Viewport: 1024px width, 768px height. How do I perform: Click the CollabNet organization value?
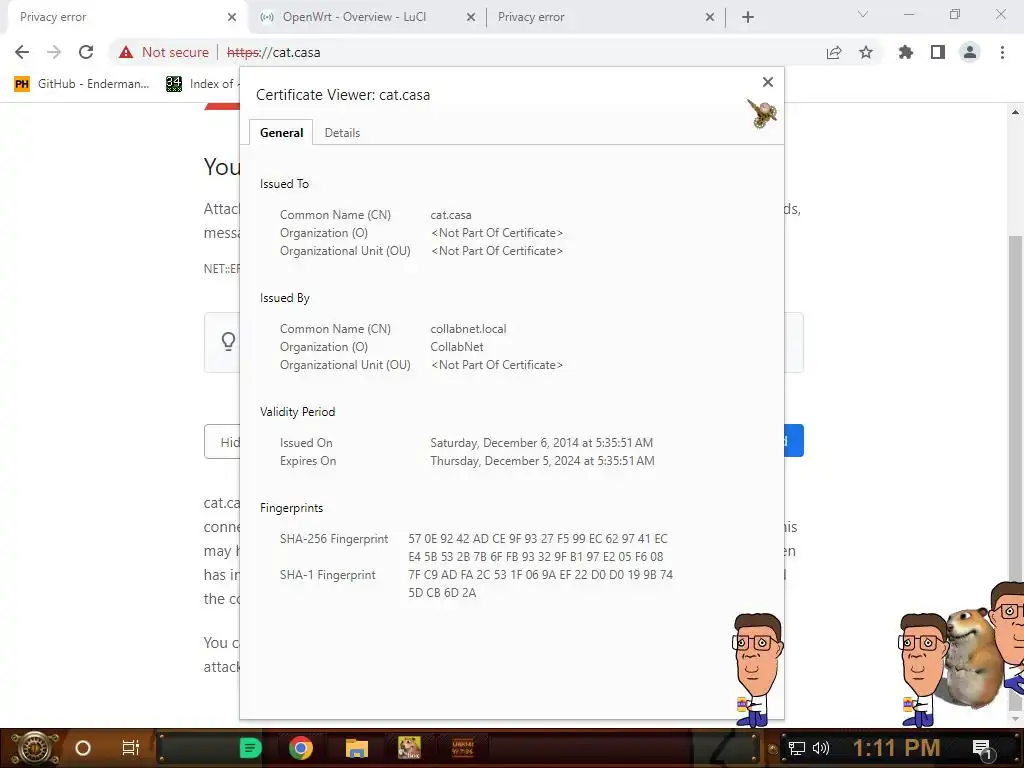pos(456,347)
